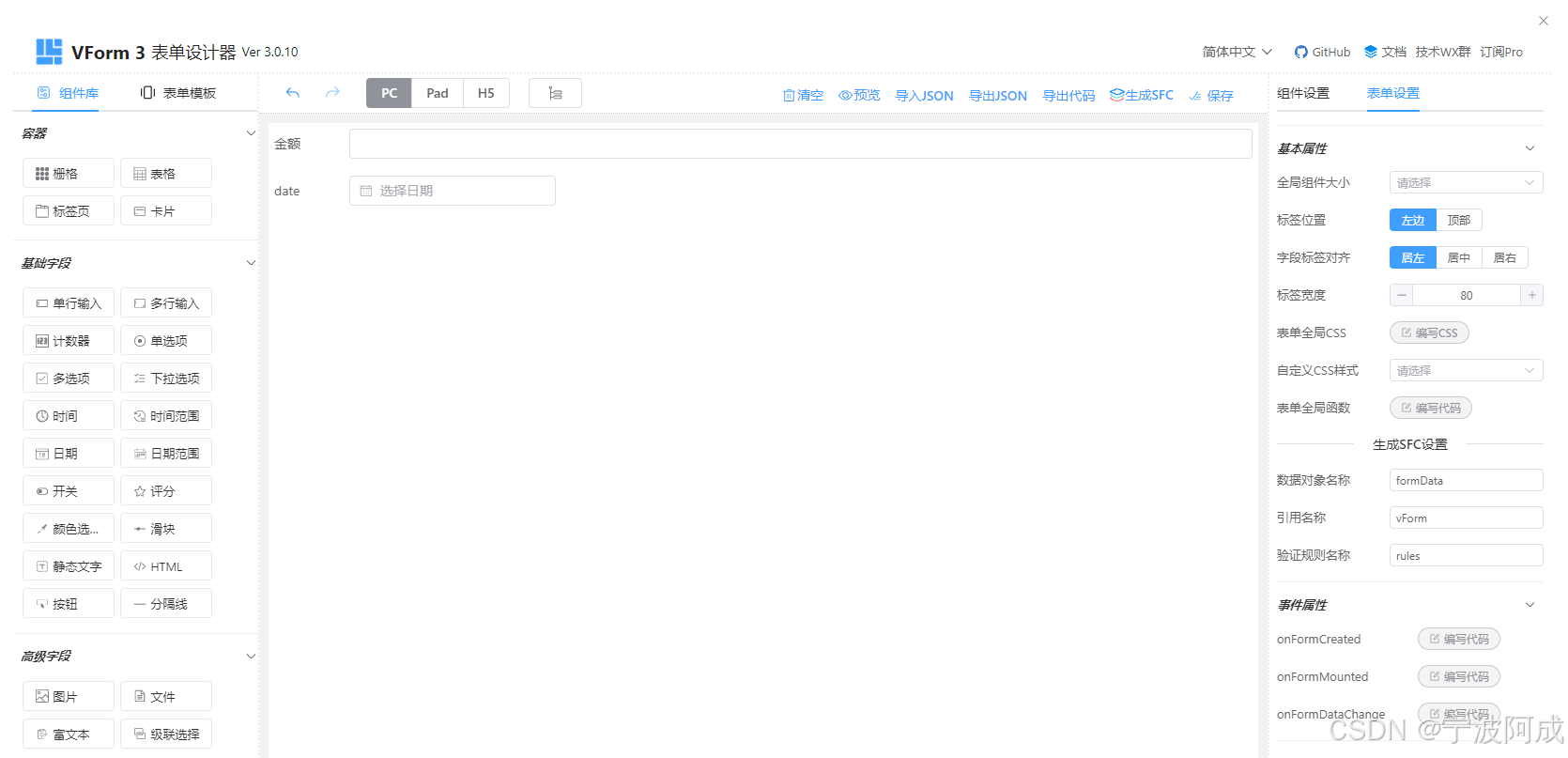Set label position to 顶部
Screen dimensions: 1568x758
pyautogui.click(x=1458, y=220)
